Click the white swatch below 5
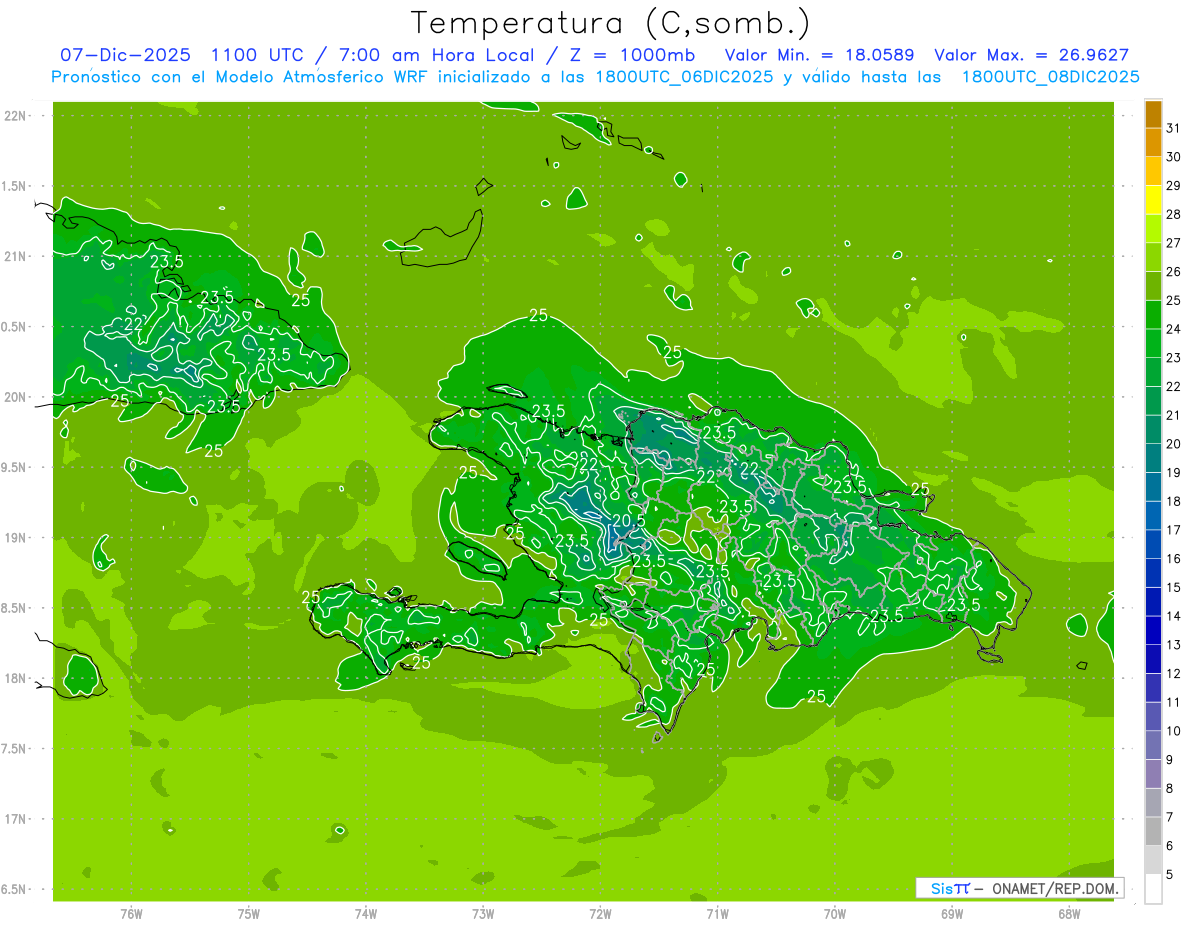The width and height of the screenshot is (1200, 927). coord(1153,889)
